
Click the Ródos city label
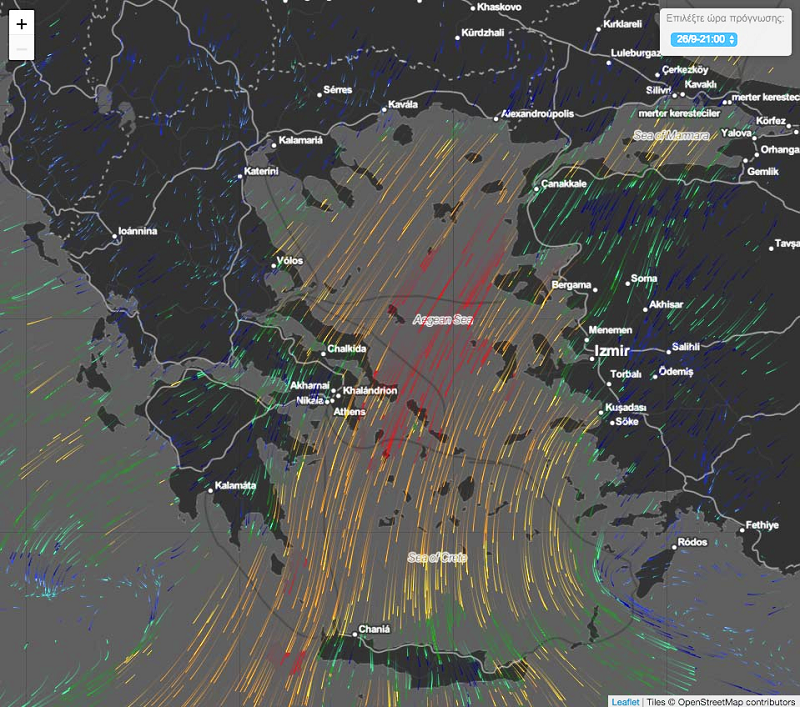pos(692,543)
